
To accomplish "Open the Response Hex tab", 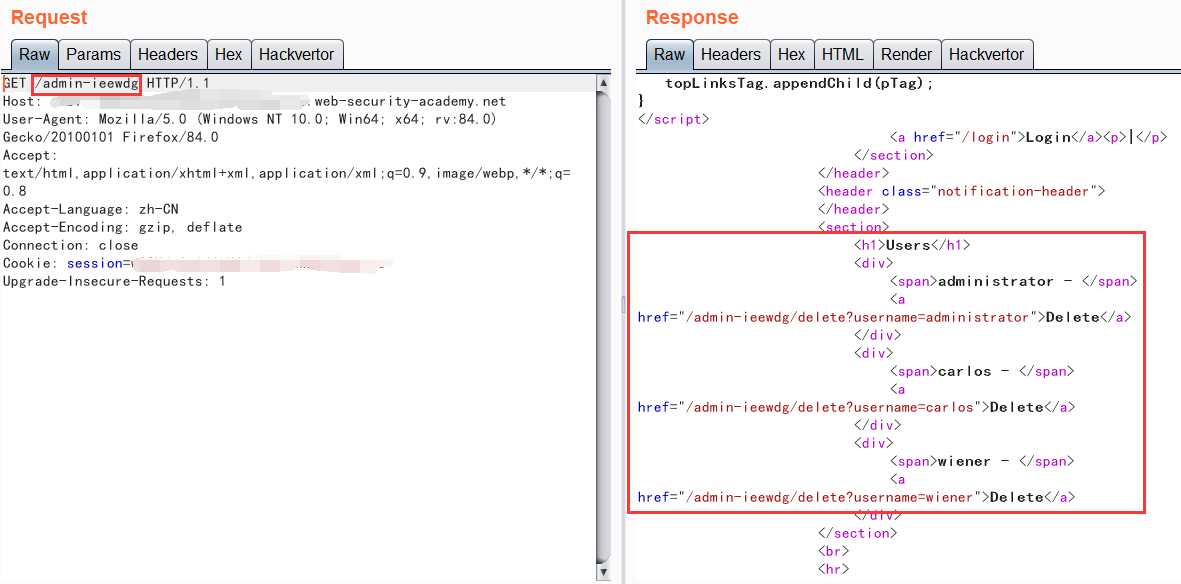I will point(791,55).
